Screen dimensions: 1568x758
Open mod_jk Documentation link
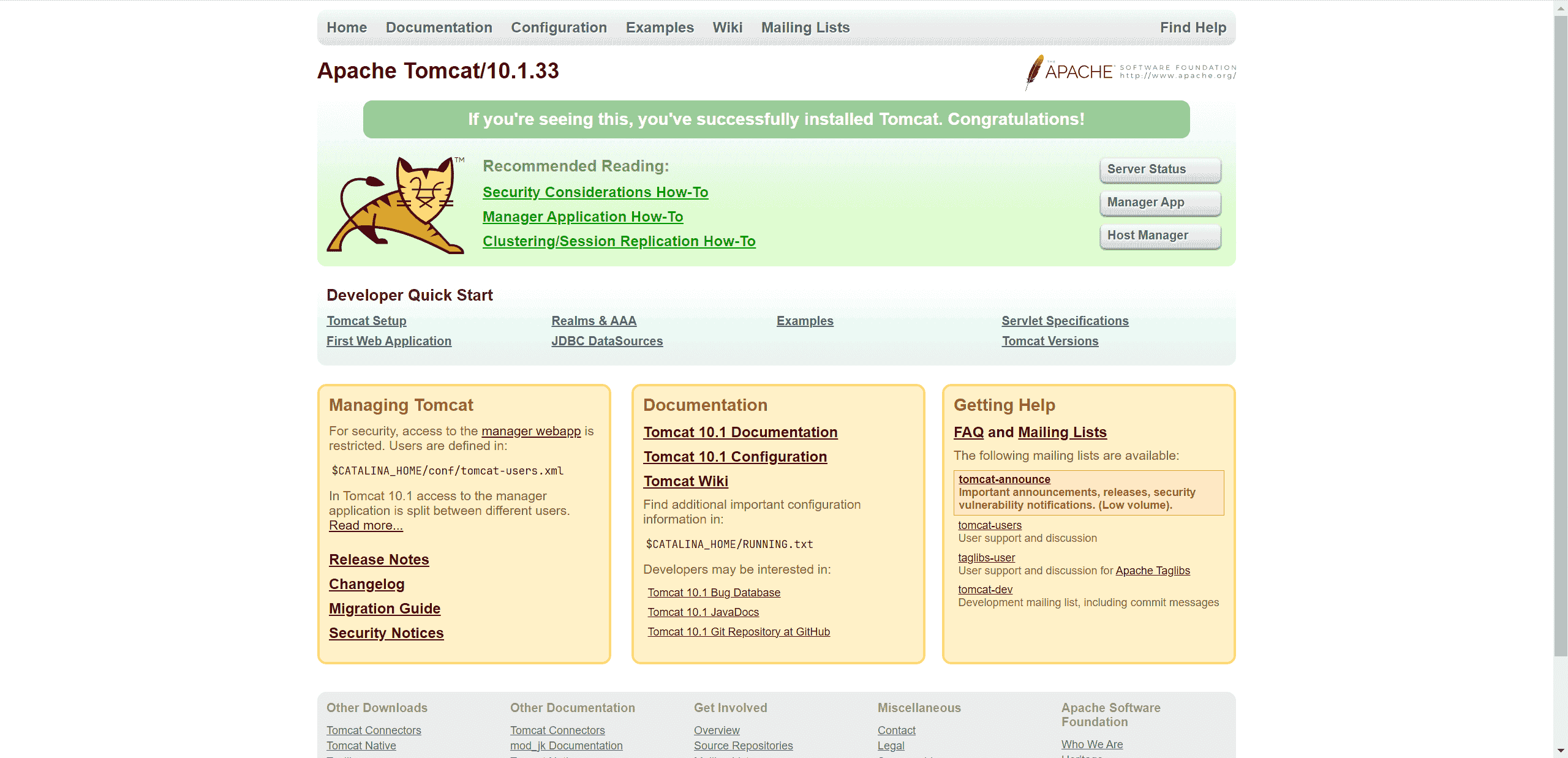click(x=566, y=746)
